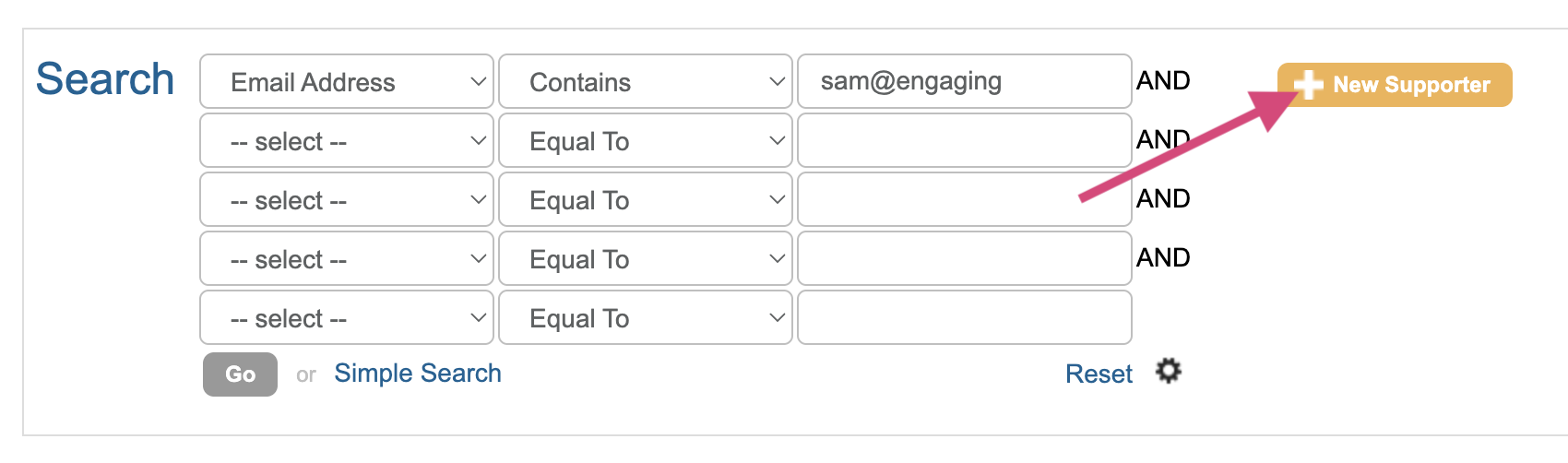Click the second row empty value field
The height and width of the screenshot is (463, 1568).
(x=964, y=141)
